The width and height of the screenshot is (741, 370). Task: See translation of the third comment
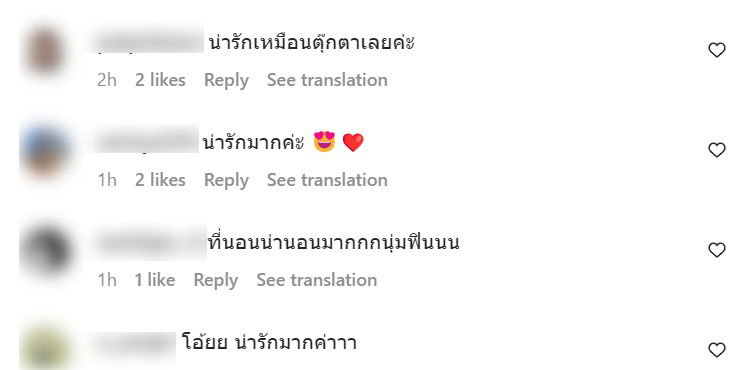(317, 280)
